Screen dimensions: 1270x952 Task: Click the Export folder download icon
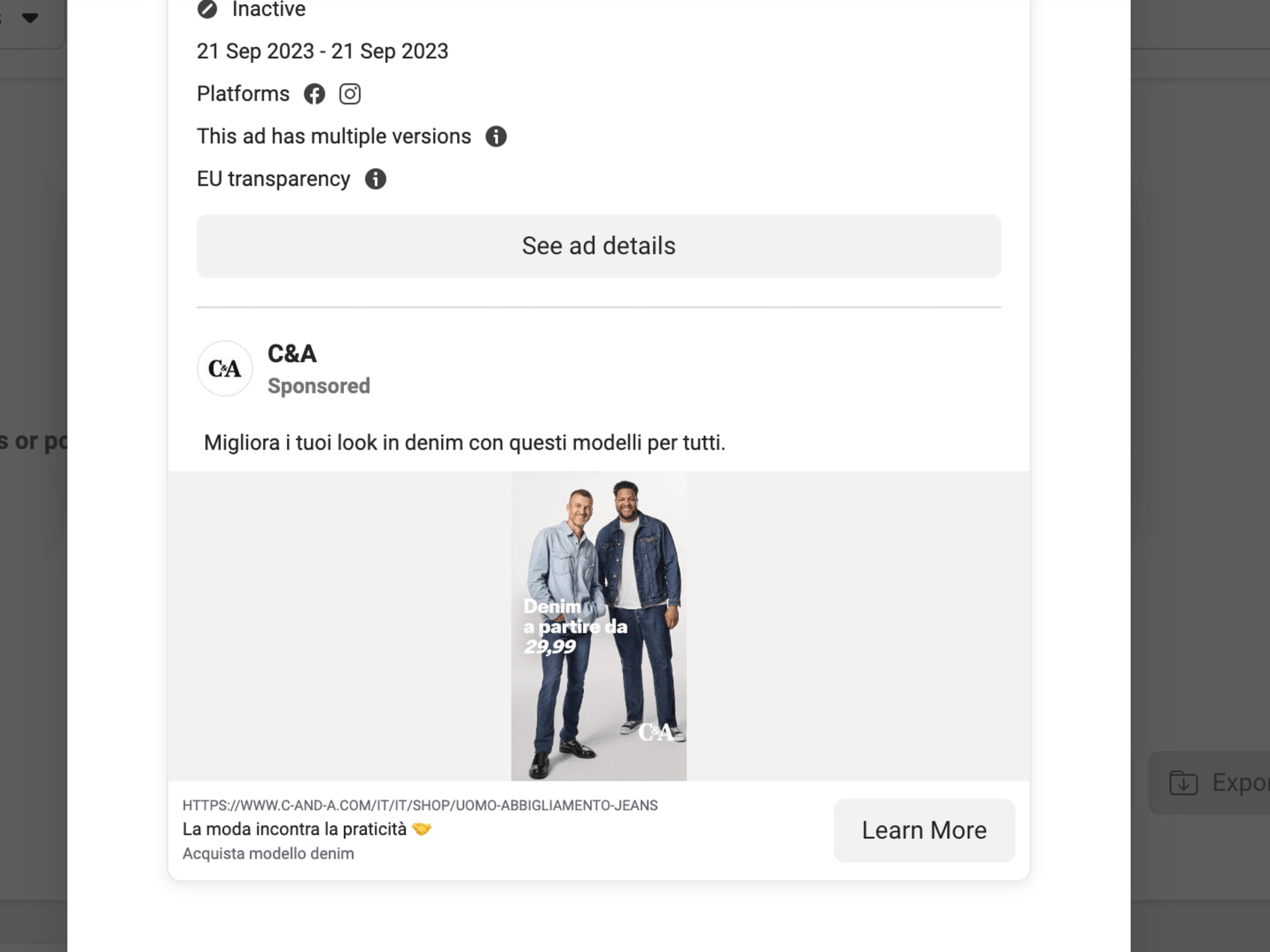[x=1183, y=783]
